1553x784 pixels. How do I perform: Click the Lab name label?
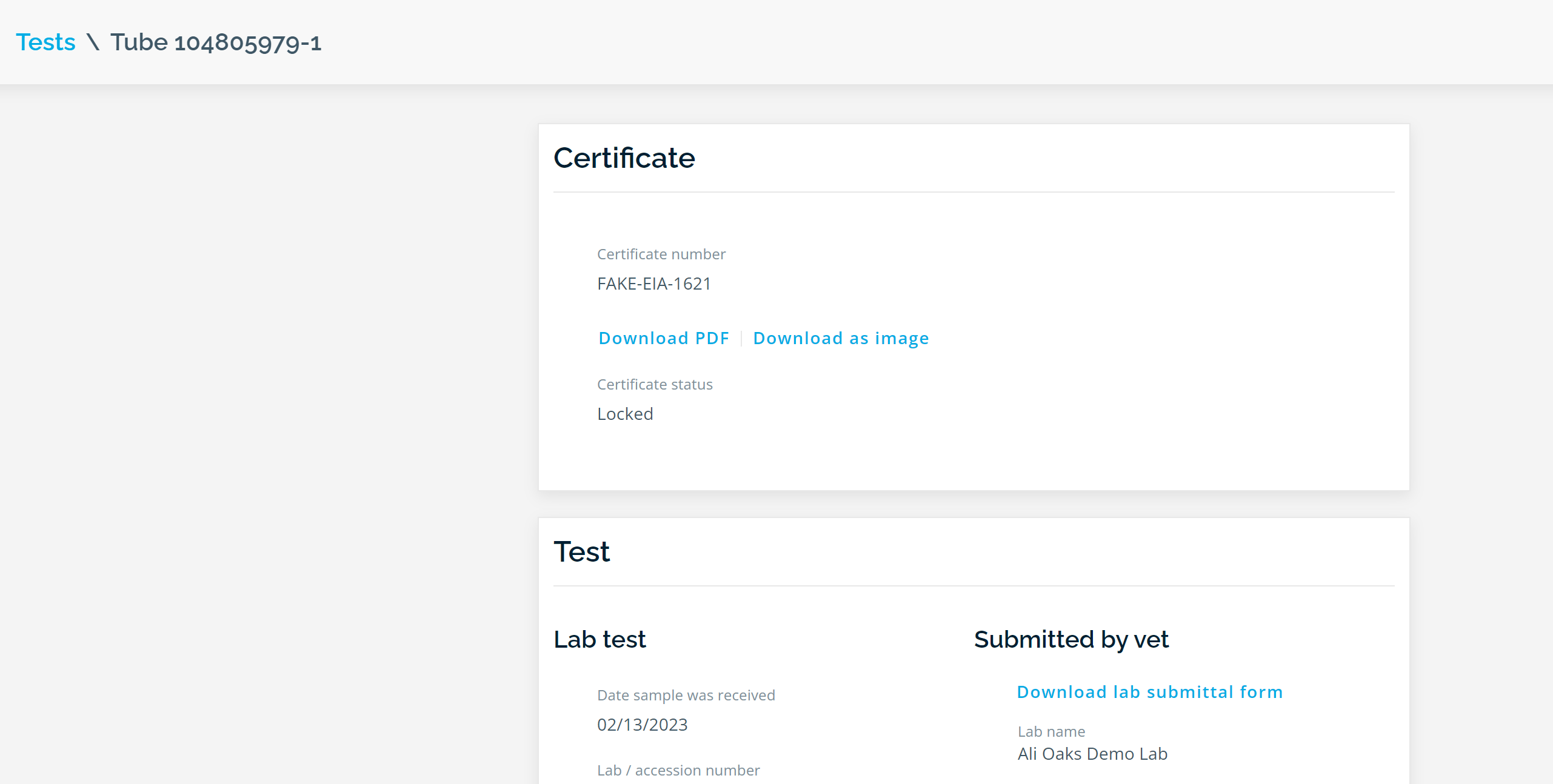1051,732
